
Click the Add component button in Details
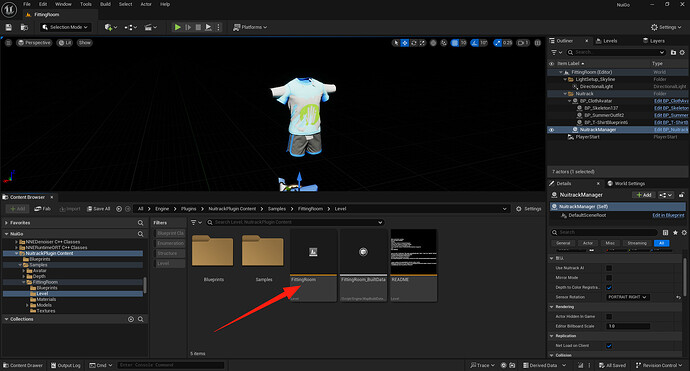(644, 195)
